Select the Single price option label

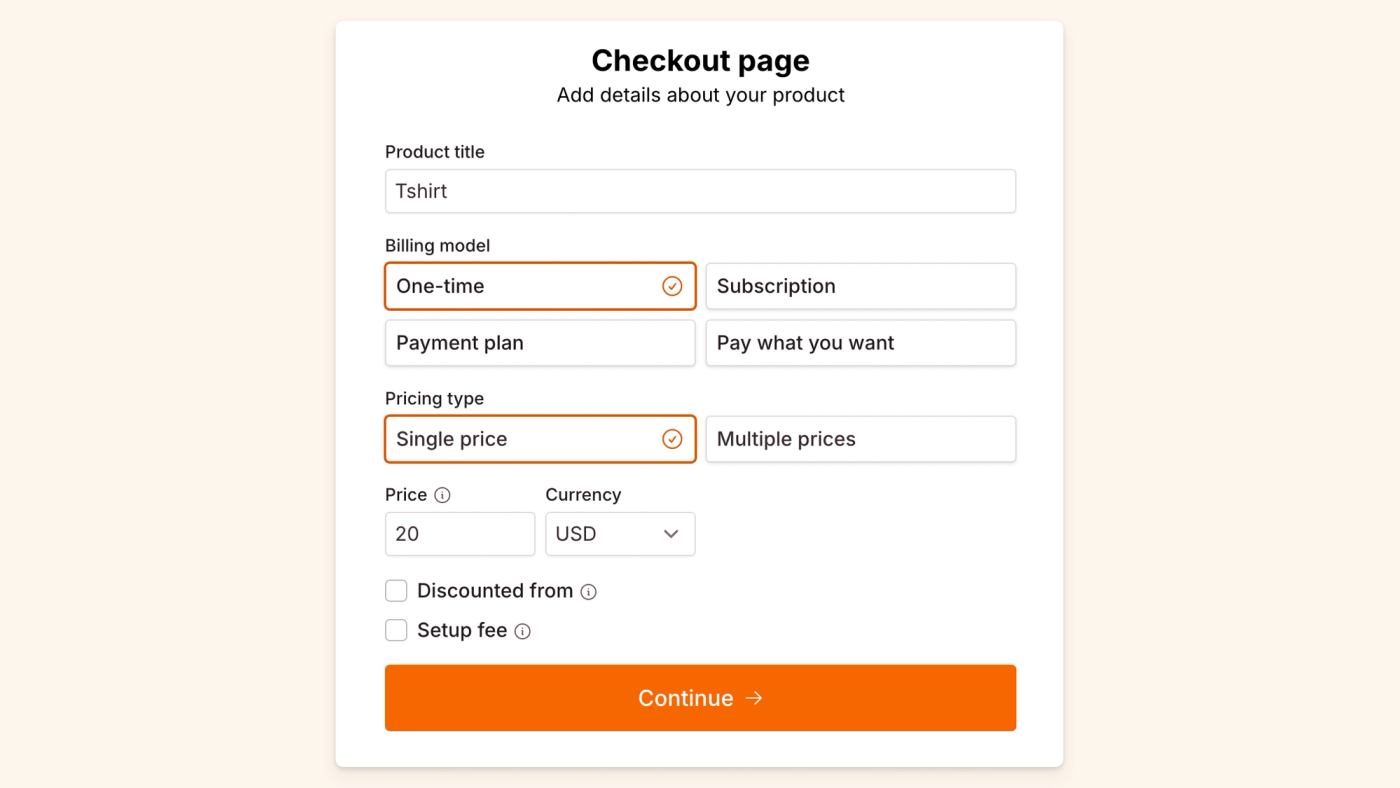(451, 439)
